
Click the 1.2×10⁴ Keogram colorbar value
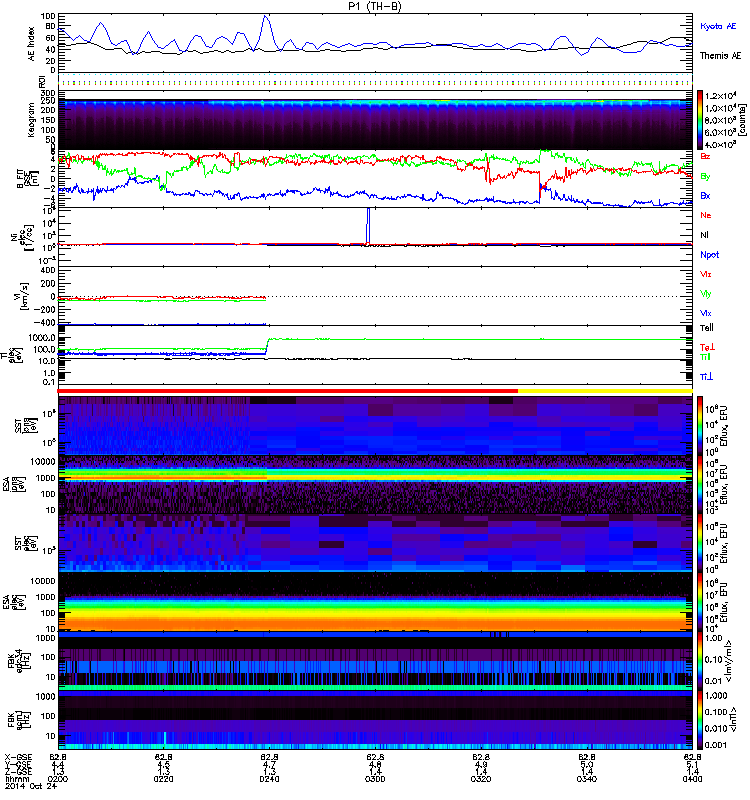click(x=720, y=96)
